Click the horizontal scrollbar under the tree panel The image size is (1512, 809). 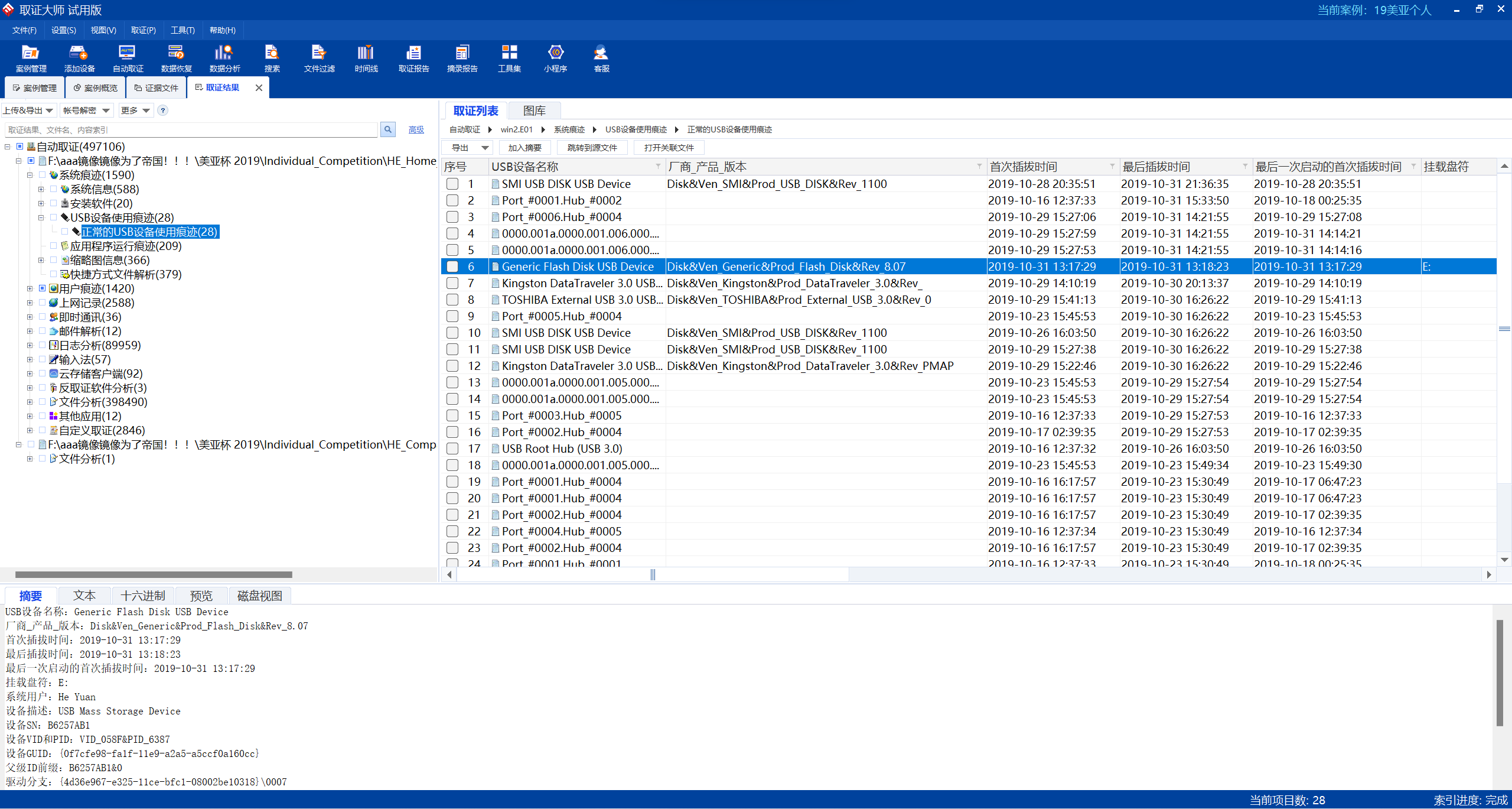click(x=154, y=574)
